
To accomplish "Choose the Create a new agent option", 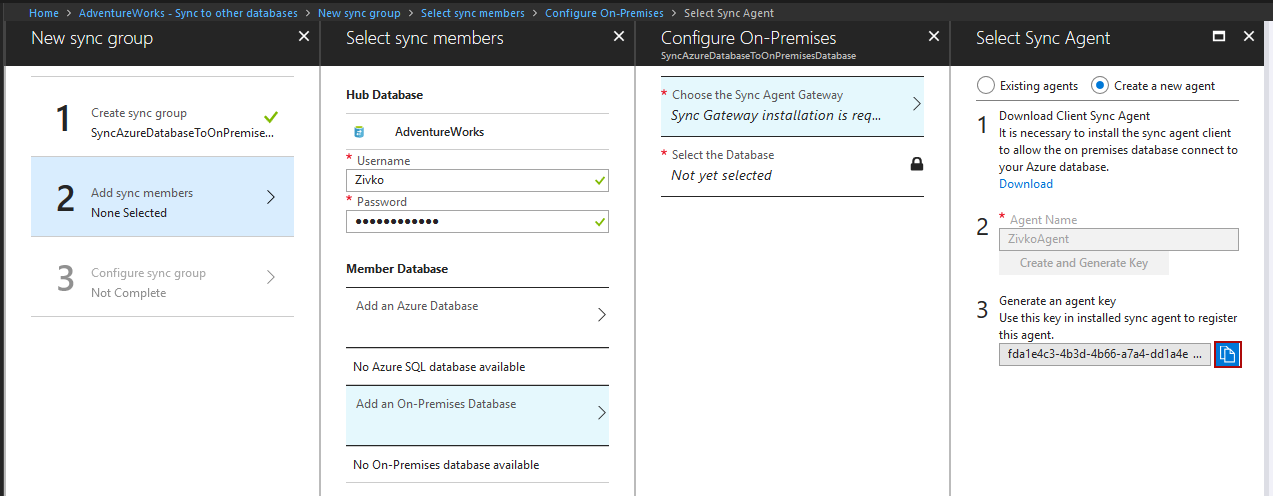I will click(x=1100, y=86).
